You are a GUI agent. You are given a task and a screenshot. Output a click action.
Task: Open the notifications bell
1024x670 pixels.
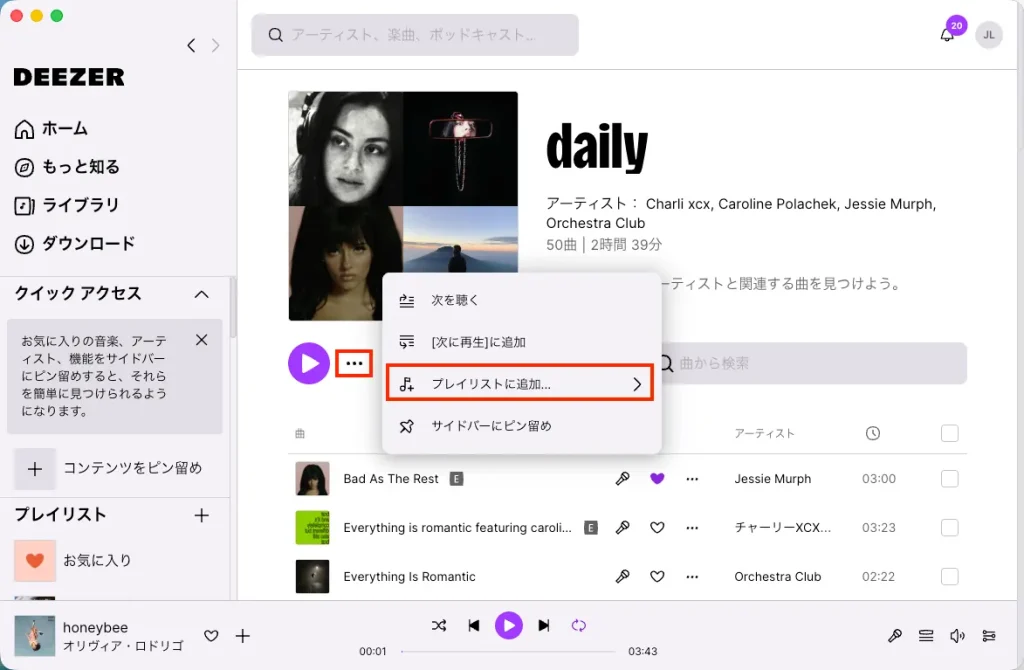point(946,35)
